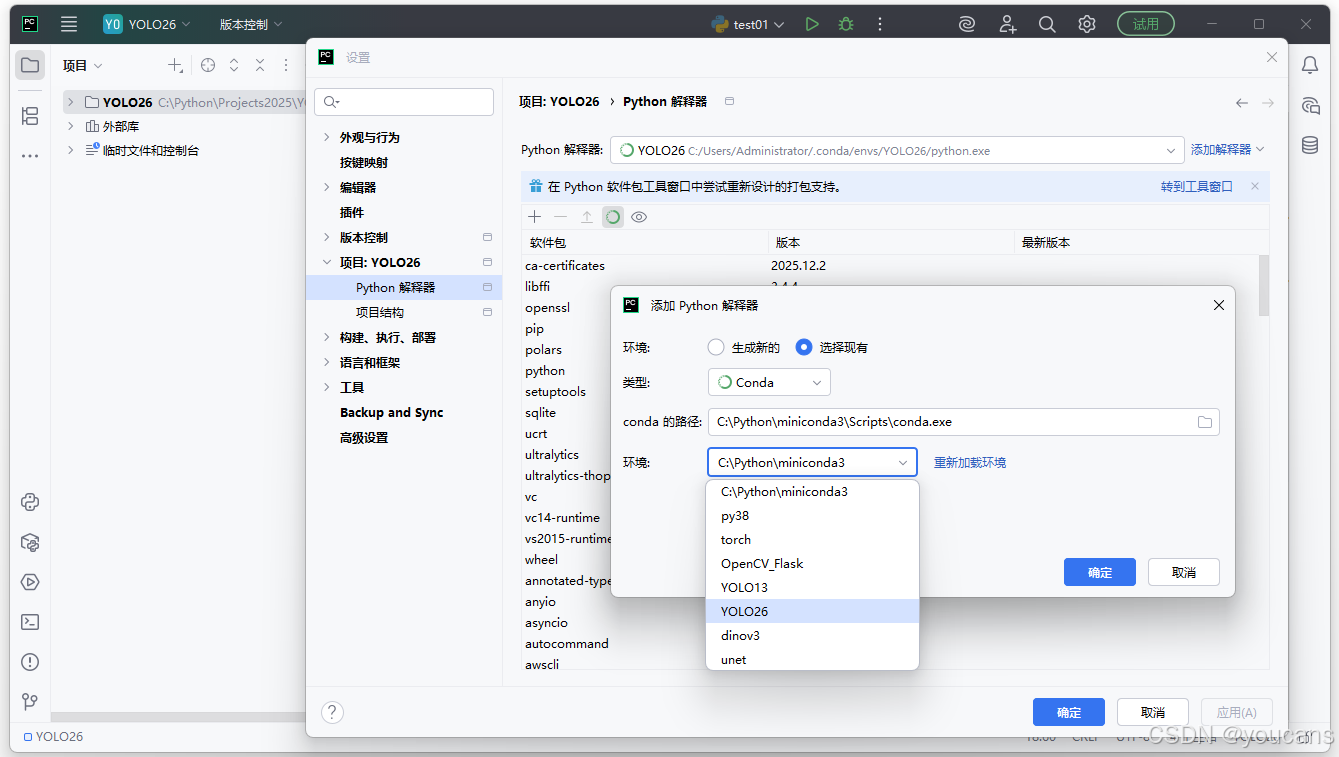
Task: Open the Problems tool window icon
Action: [30, 662]
